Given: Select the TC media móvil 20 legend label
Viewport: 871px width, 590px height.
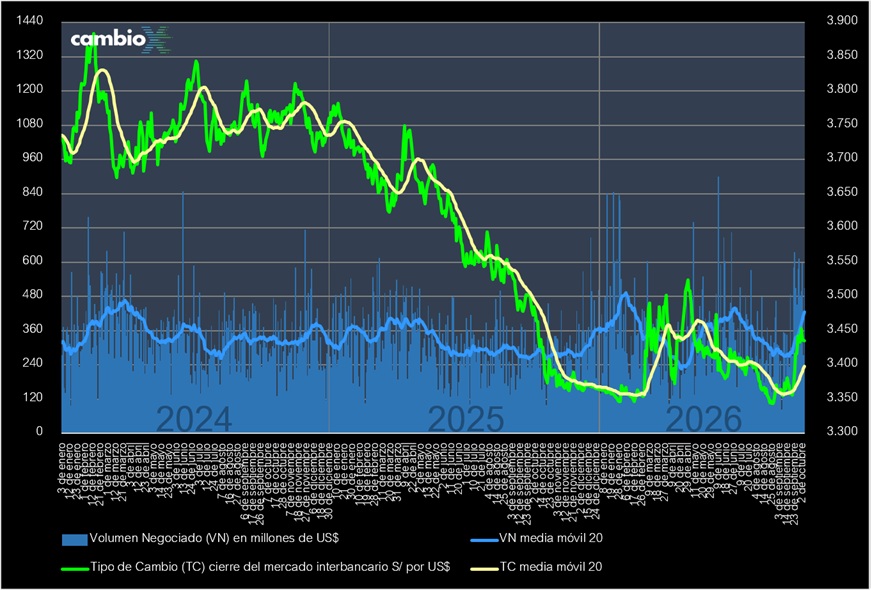Looking at the screenshot, I should [x=551, y=567].
